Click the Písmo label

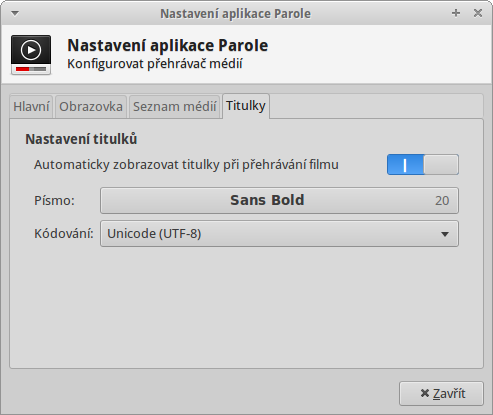coord(54,201)
